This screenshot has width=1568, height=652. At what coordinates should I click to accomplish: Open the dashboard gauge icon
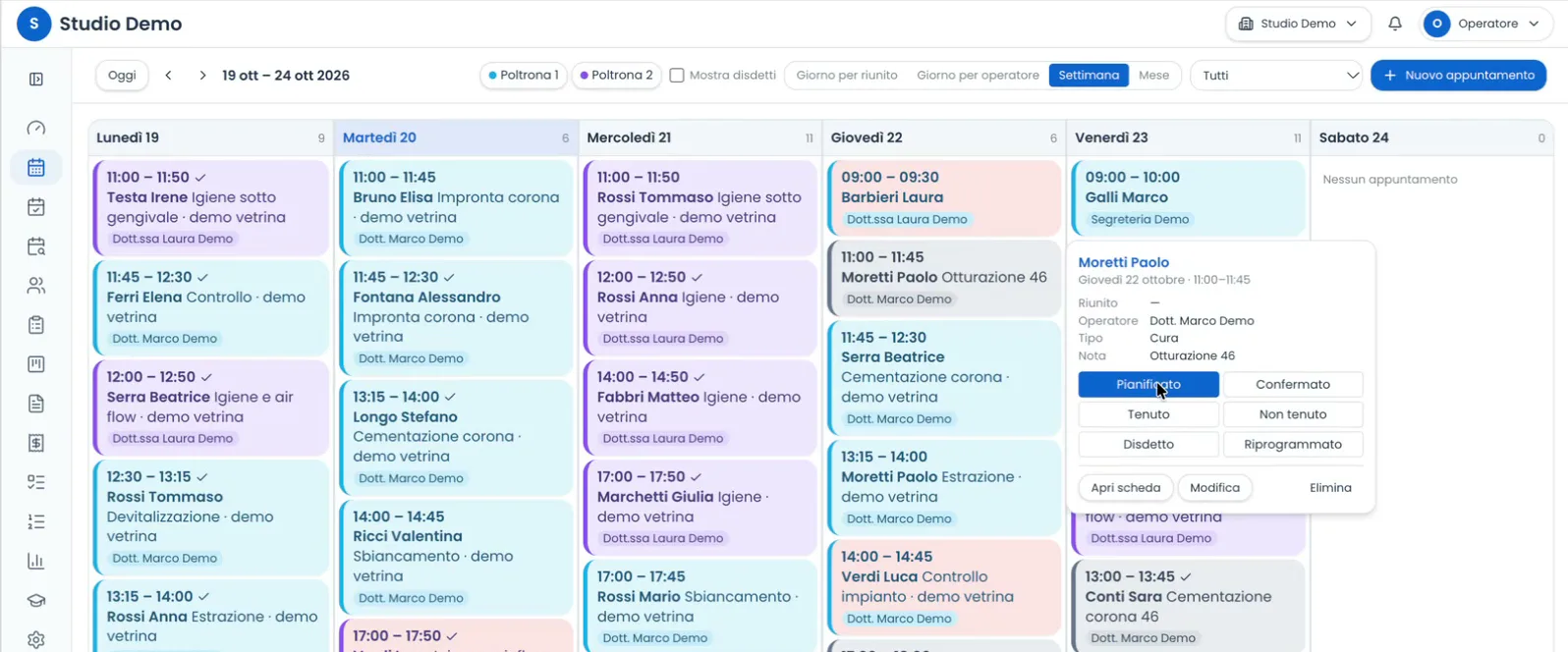pos(36,129)
